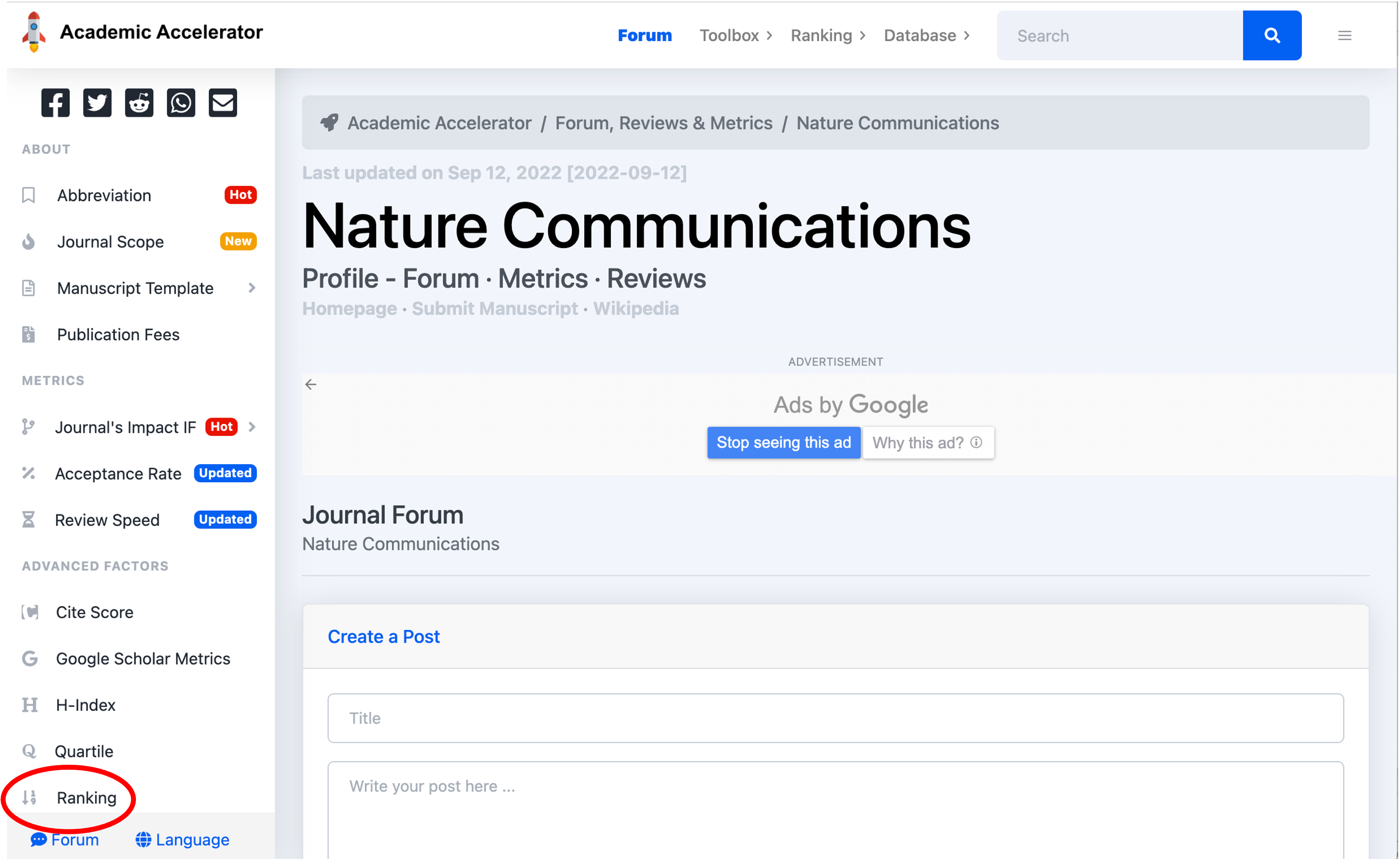Click the Acceptance Rate percent icon
The image size is (1400, 859).
pos(28,473)
